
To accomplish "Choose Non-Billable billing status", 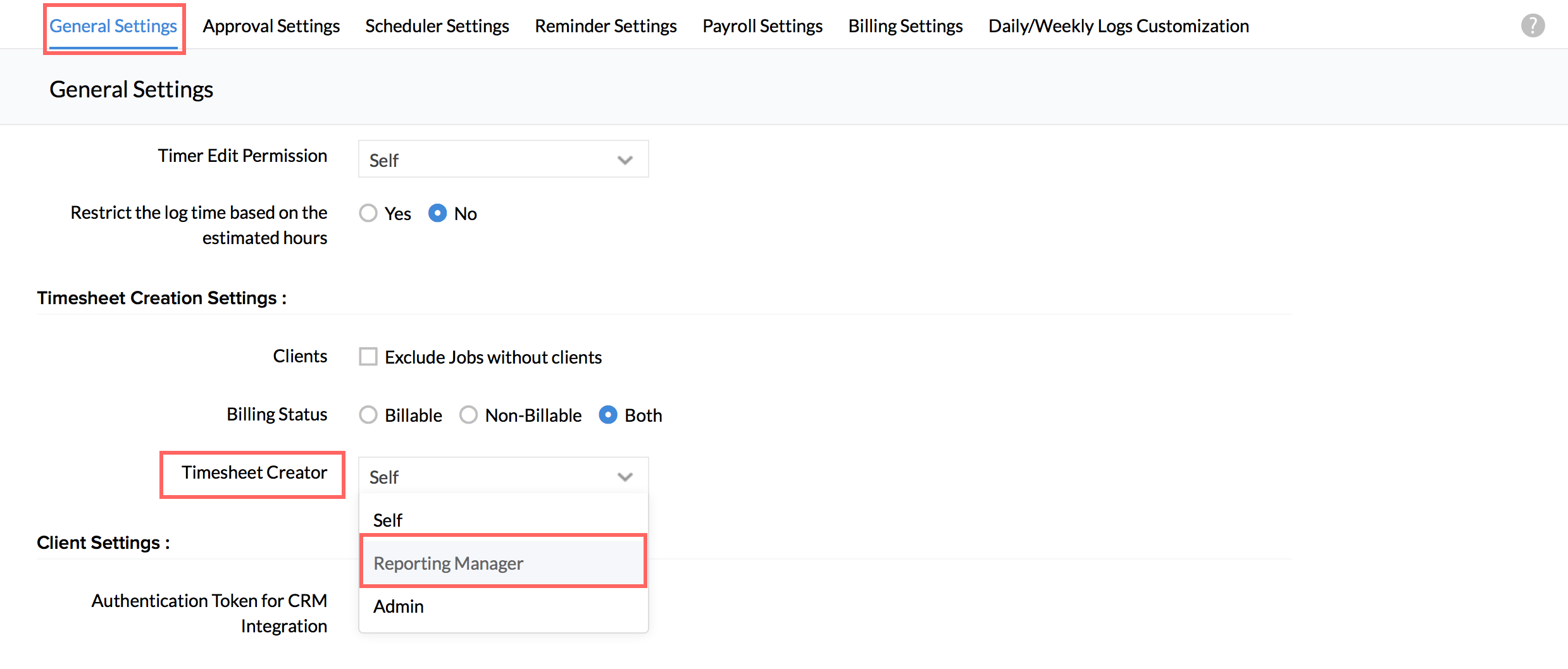I will click(x=468, y=415).
